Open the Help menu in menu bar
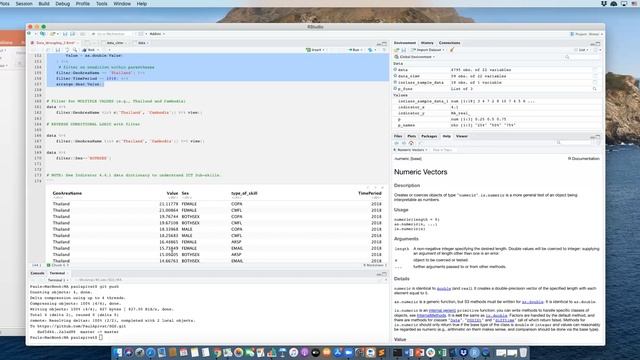 click(x=142, y=4)
